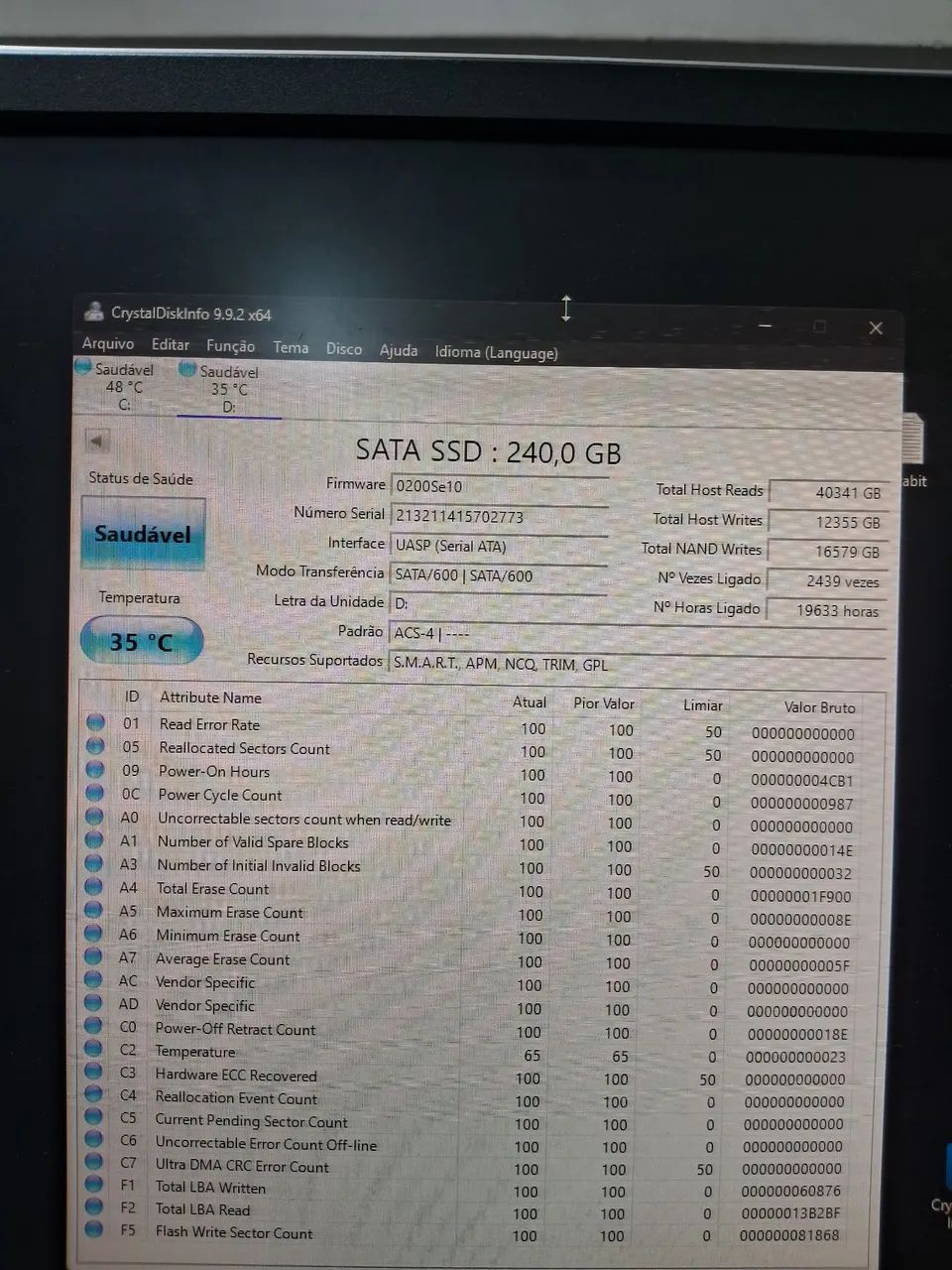Open the Ajuda menu
952x1270 pixels.
pos(399,350)
